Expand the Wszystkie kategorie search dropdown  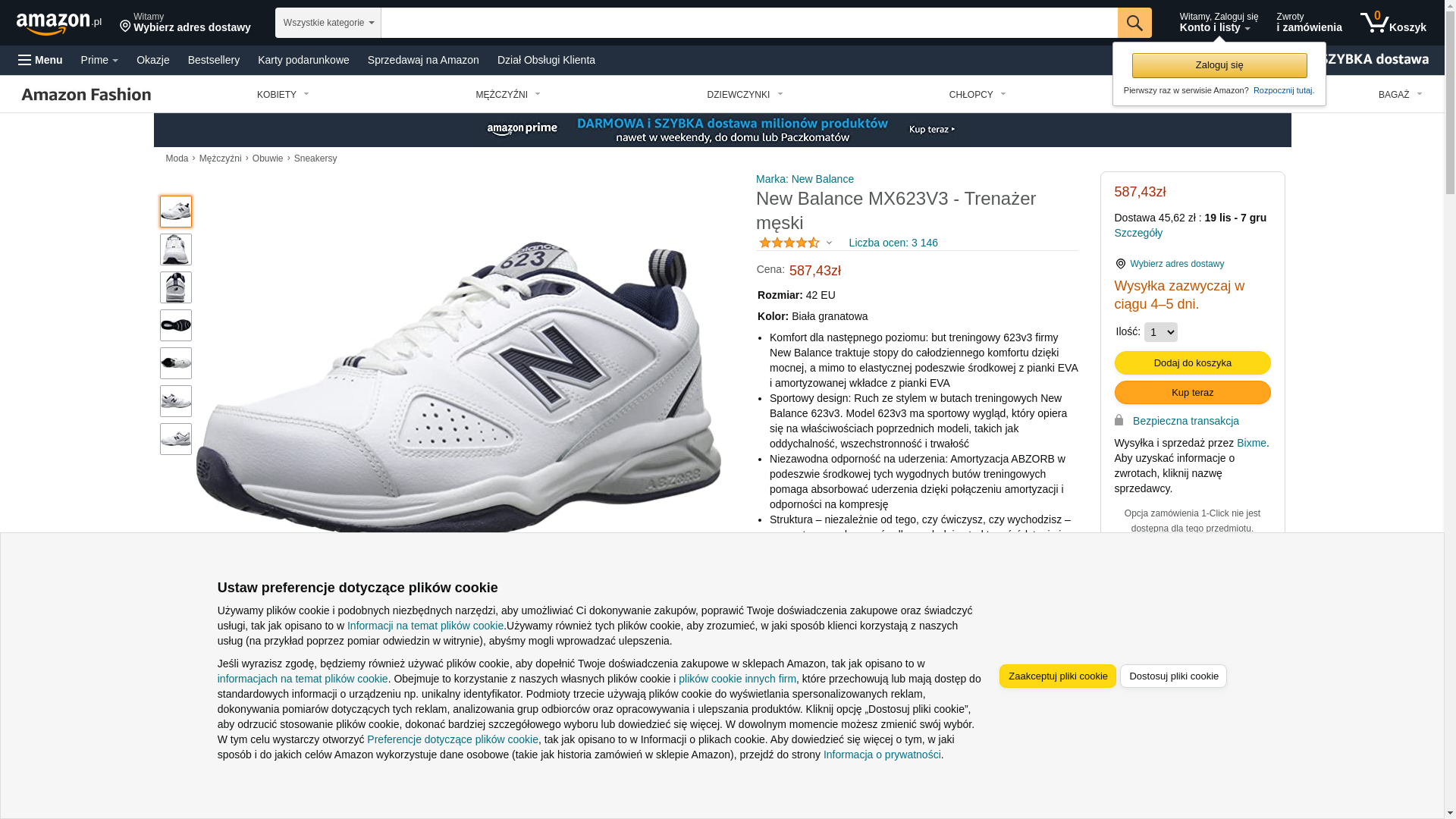point(328,23)
